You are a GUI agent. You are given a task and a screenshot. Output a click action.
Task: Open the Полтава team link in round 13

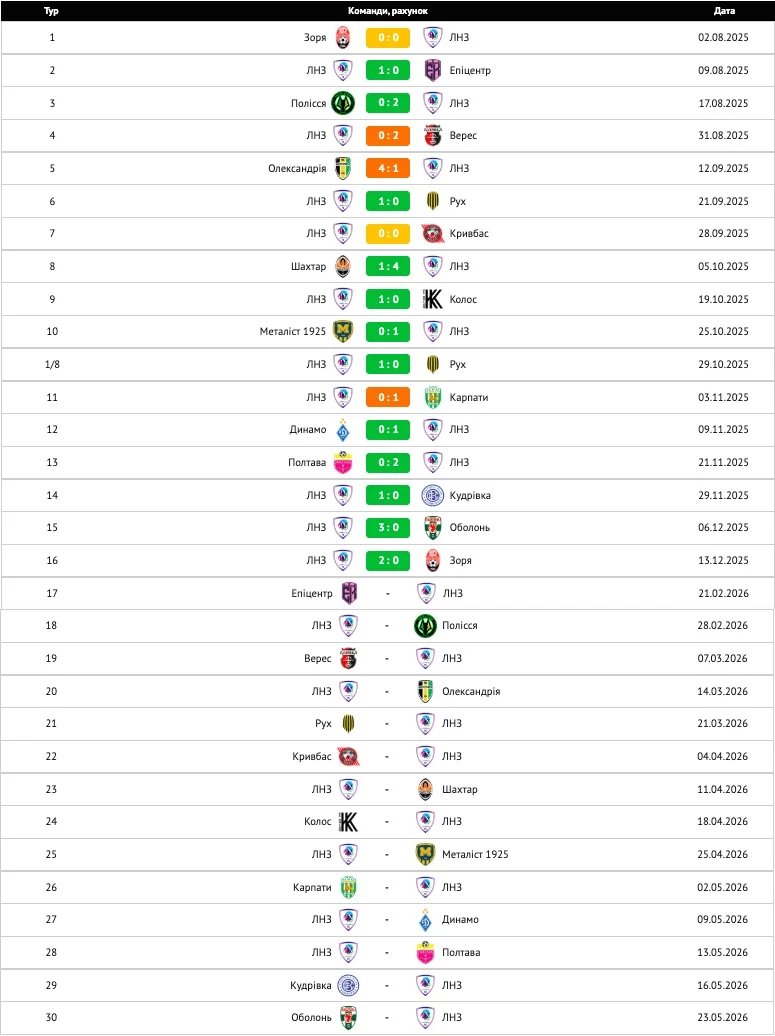[x=306, y=462]
